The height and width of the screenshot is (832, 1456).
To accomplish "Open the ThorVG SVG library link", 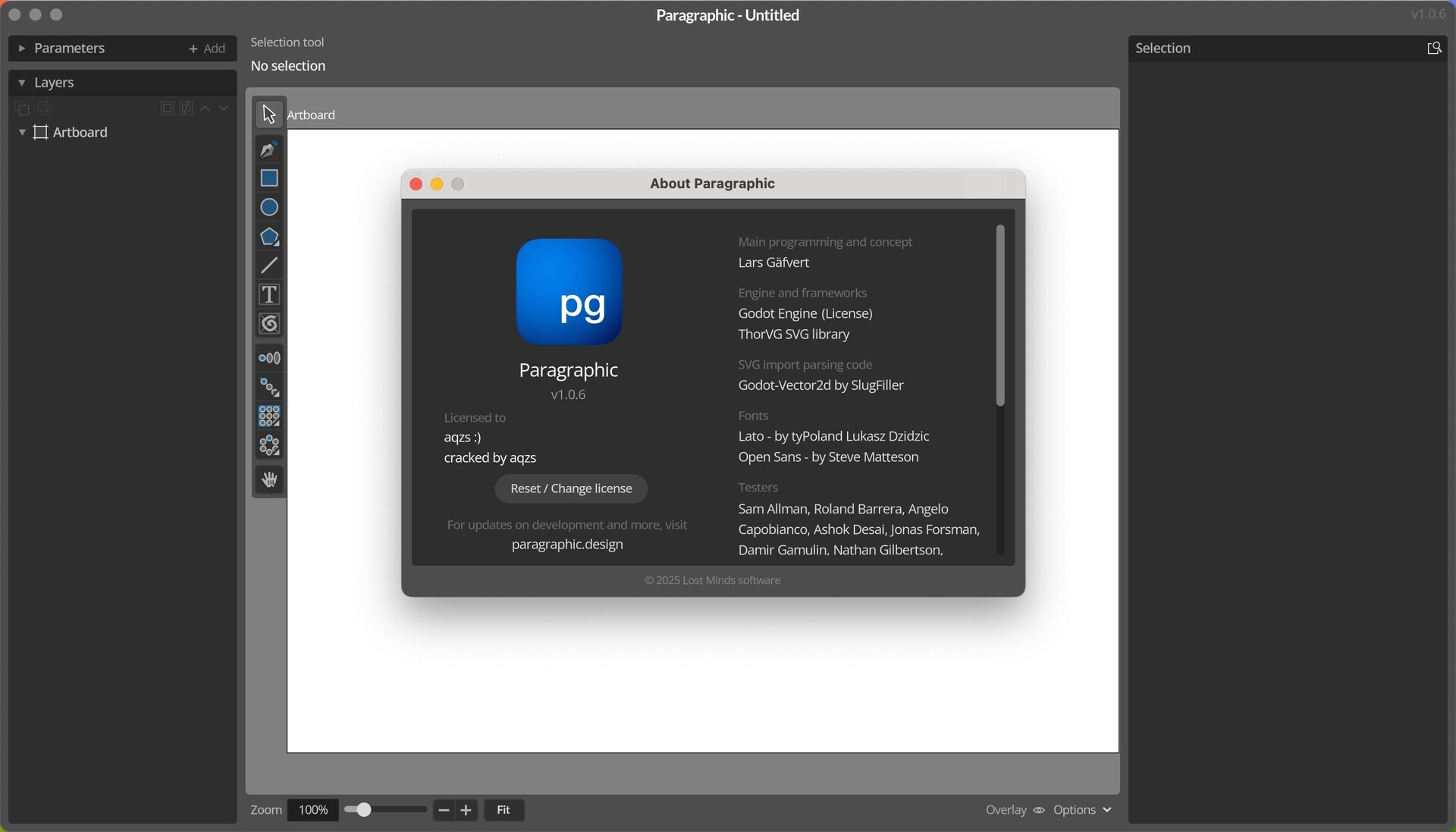I will click(793, 334).
